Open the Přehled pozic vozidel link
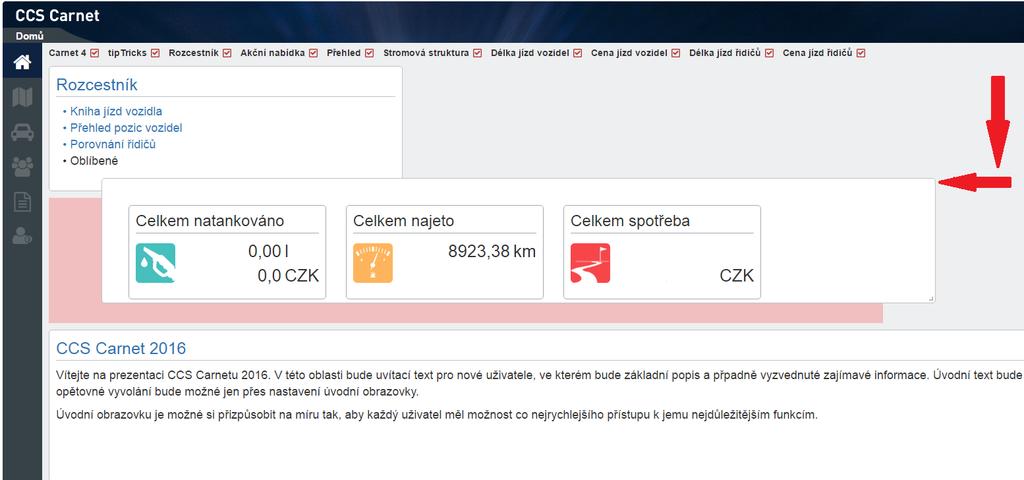 click(126, 128)
